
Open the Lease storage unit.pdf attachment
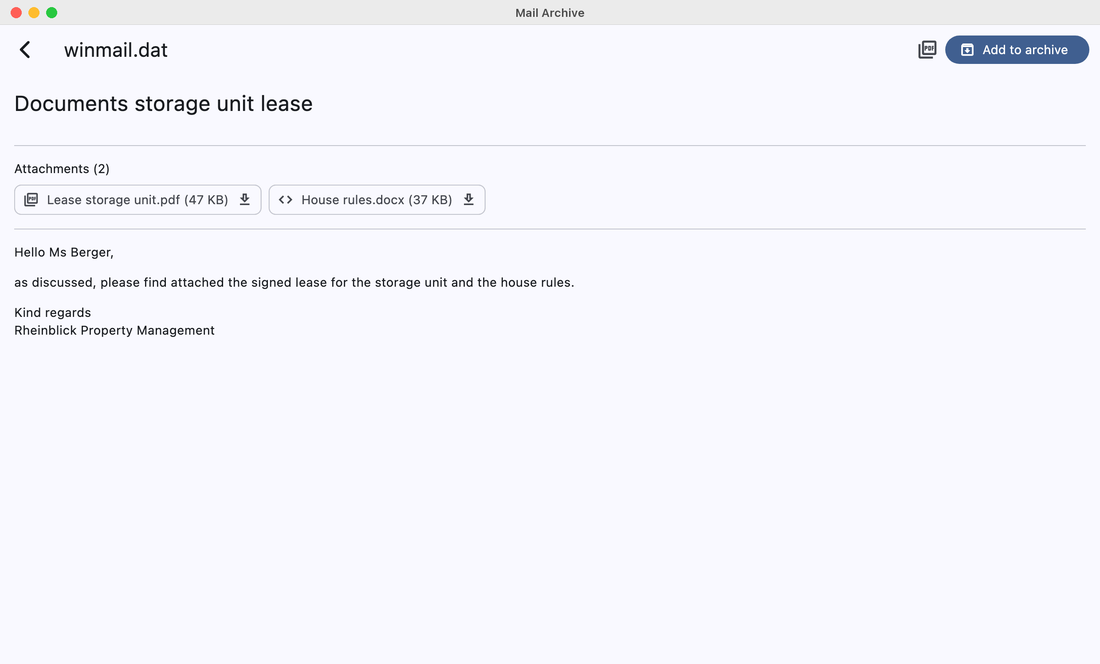[138, 200]
